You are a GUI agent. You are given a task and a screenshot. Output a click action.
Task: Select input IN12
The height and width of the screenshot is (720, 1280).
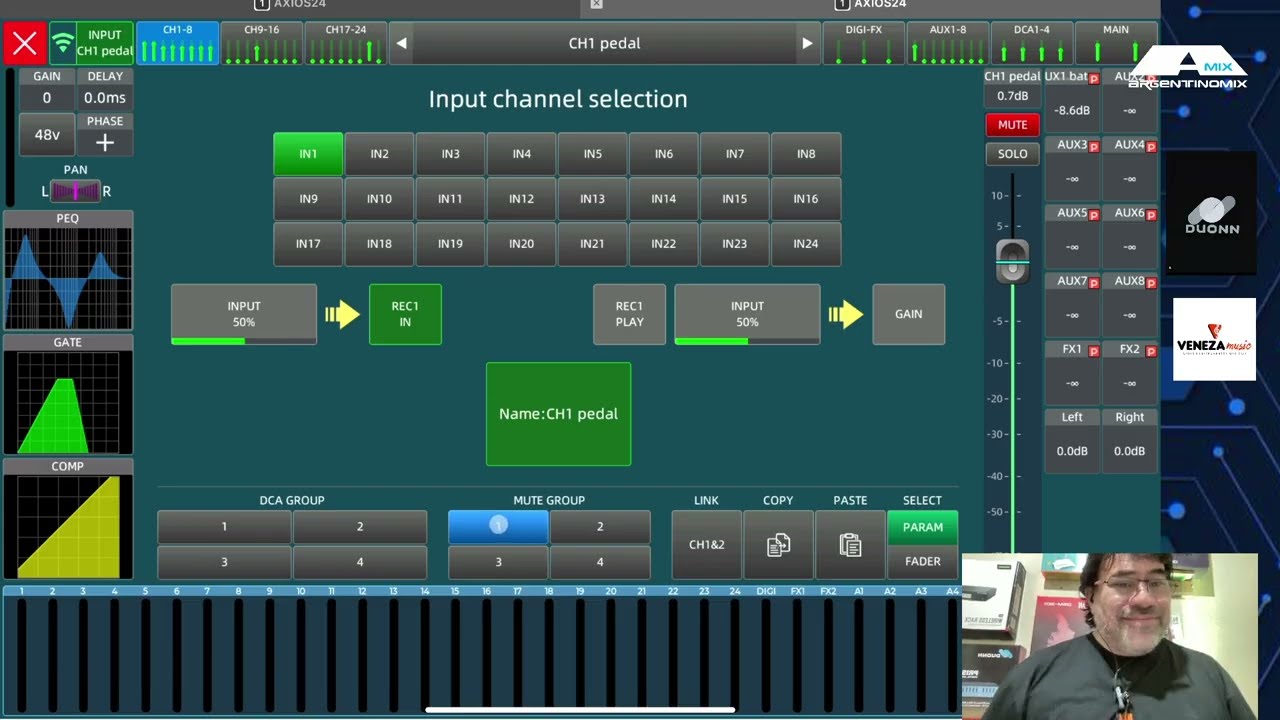click(x=521, y=199)
